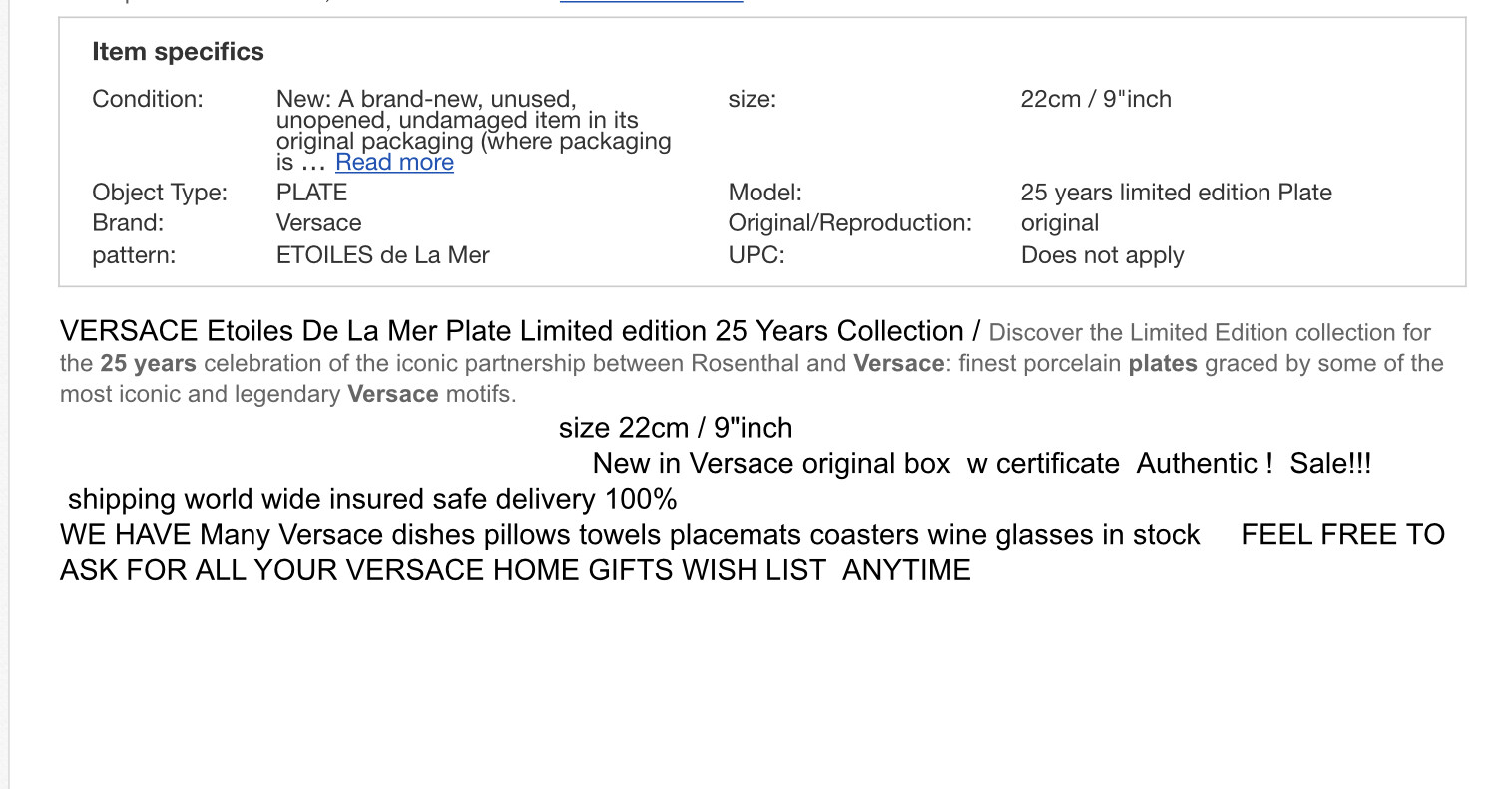Click the VERSACE Etoiles De La Mer Plate title
The height and width of the screenshot is (789, 1512).
(512, 331)
